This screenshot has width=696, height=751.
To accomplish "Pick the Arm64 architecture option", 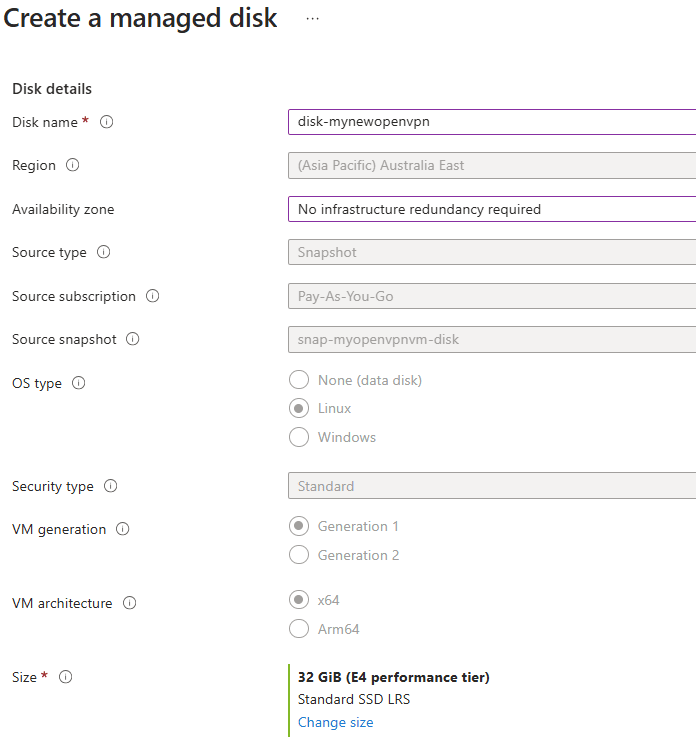I will click(x=298, y=629).
